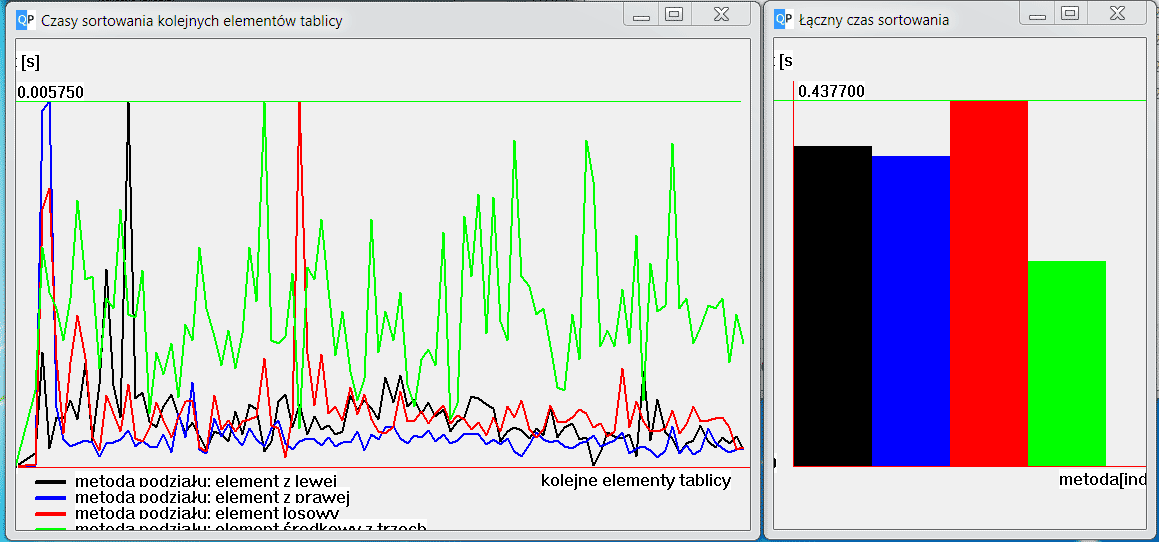The width and height of the screenshot is (1159, 542).
Task: Select the green bar in the total time chart
Action: pos(1066,363)
